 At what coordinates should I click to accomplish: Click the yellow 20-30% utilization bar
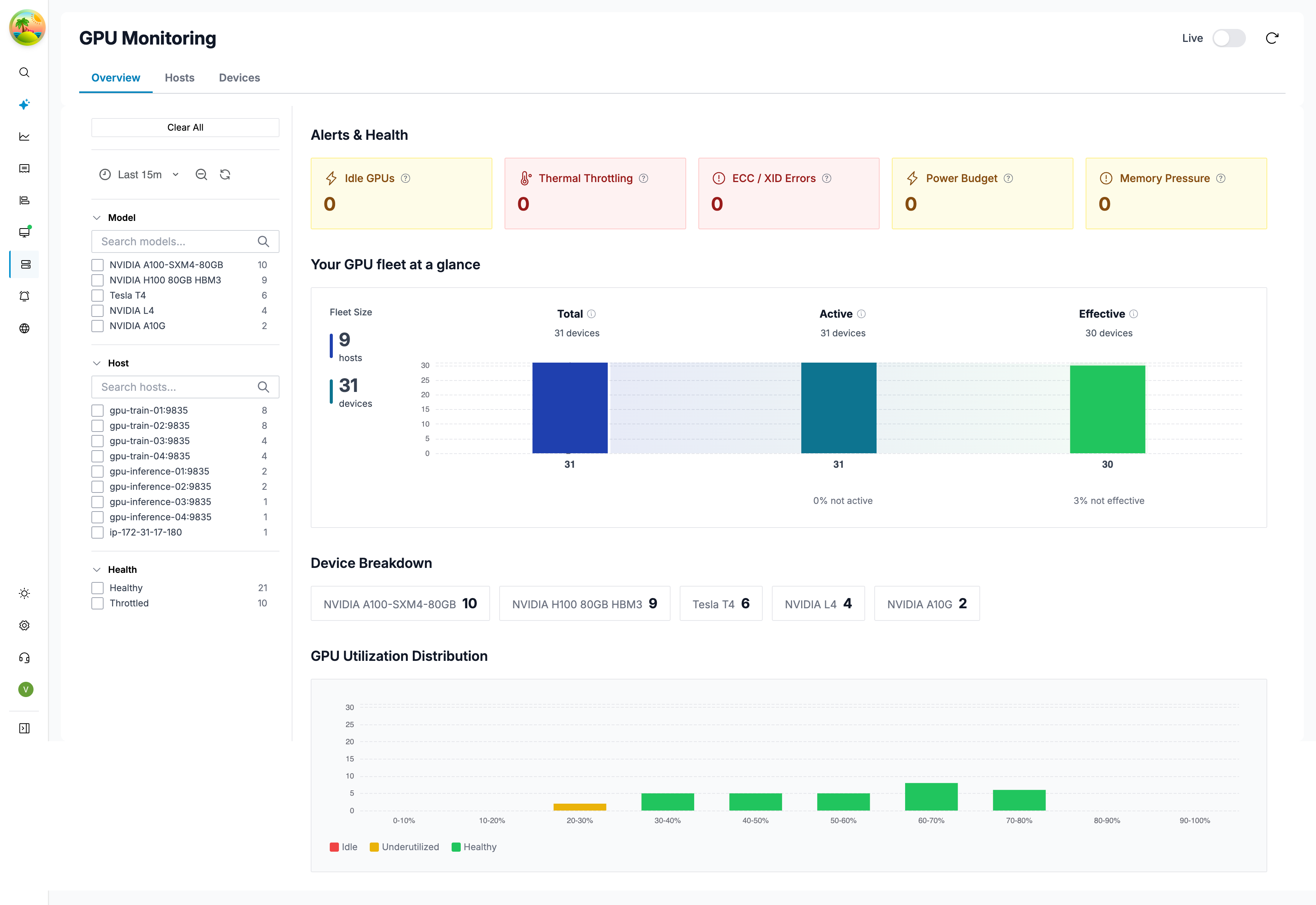click(580, 807)
